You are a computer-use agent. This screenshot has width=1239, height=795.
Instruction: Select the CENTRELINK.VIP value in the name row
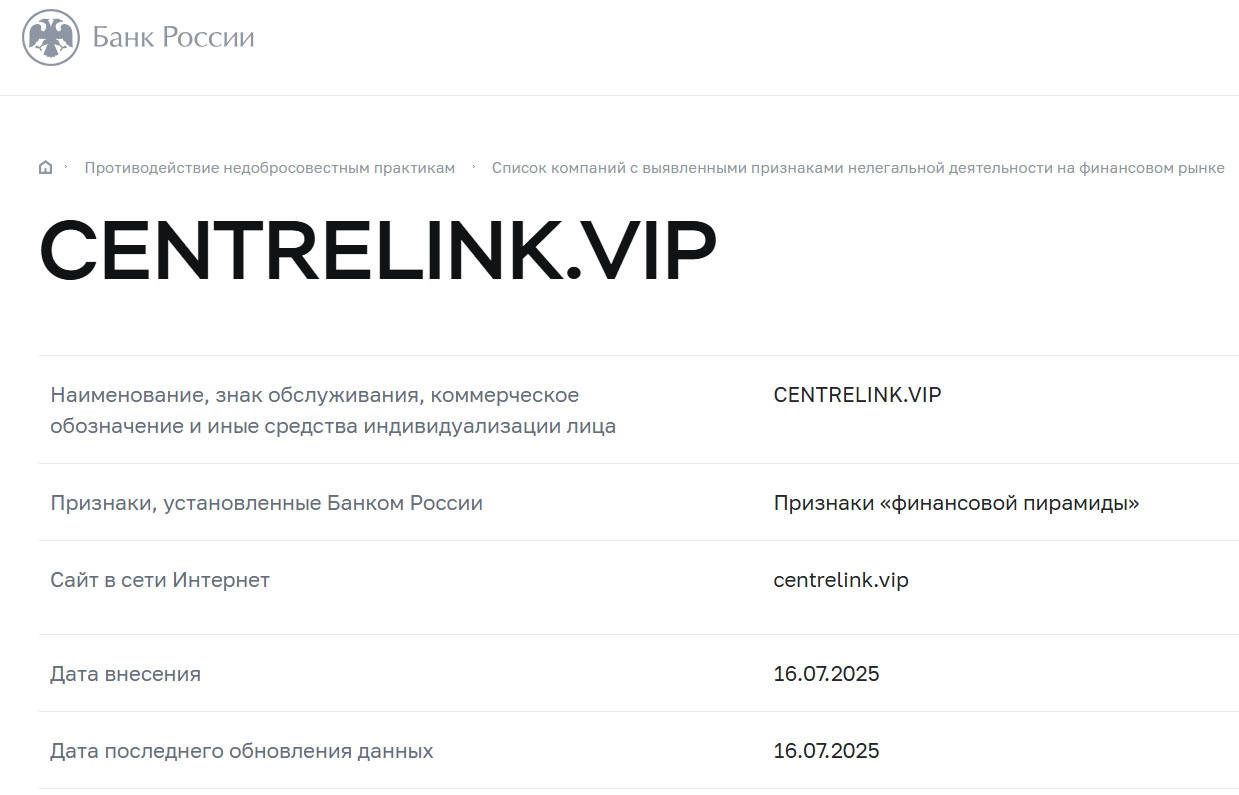(x=857, y=395)
